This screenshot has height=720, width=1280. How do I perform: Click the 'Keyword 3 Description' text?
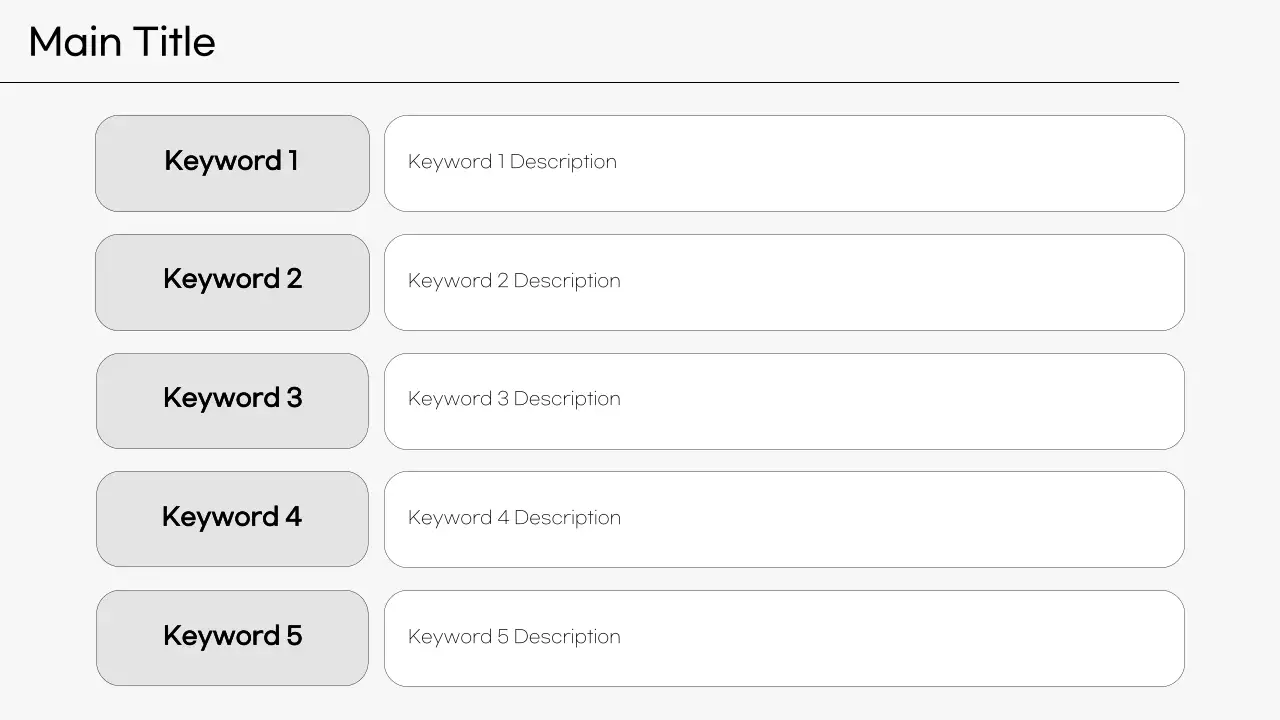coord(514,399)
